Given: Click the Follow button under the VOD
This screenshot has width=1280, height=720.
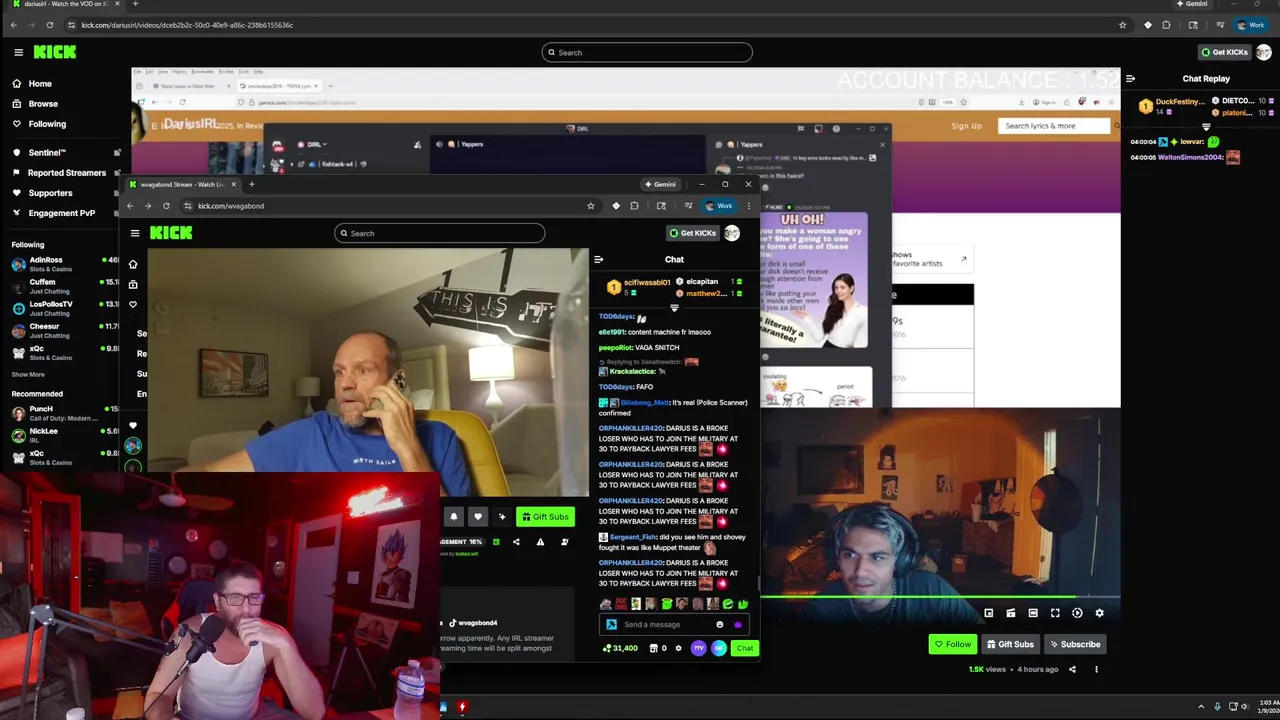Looking at the screenshot, I should pos(952,645).
